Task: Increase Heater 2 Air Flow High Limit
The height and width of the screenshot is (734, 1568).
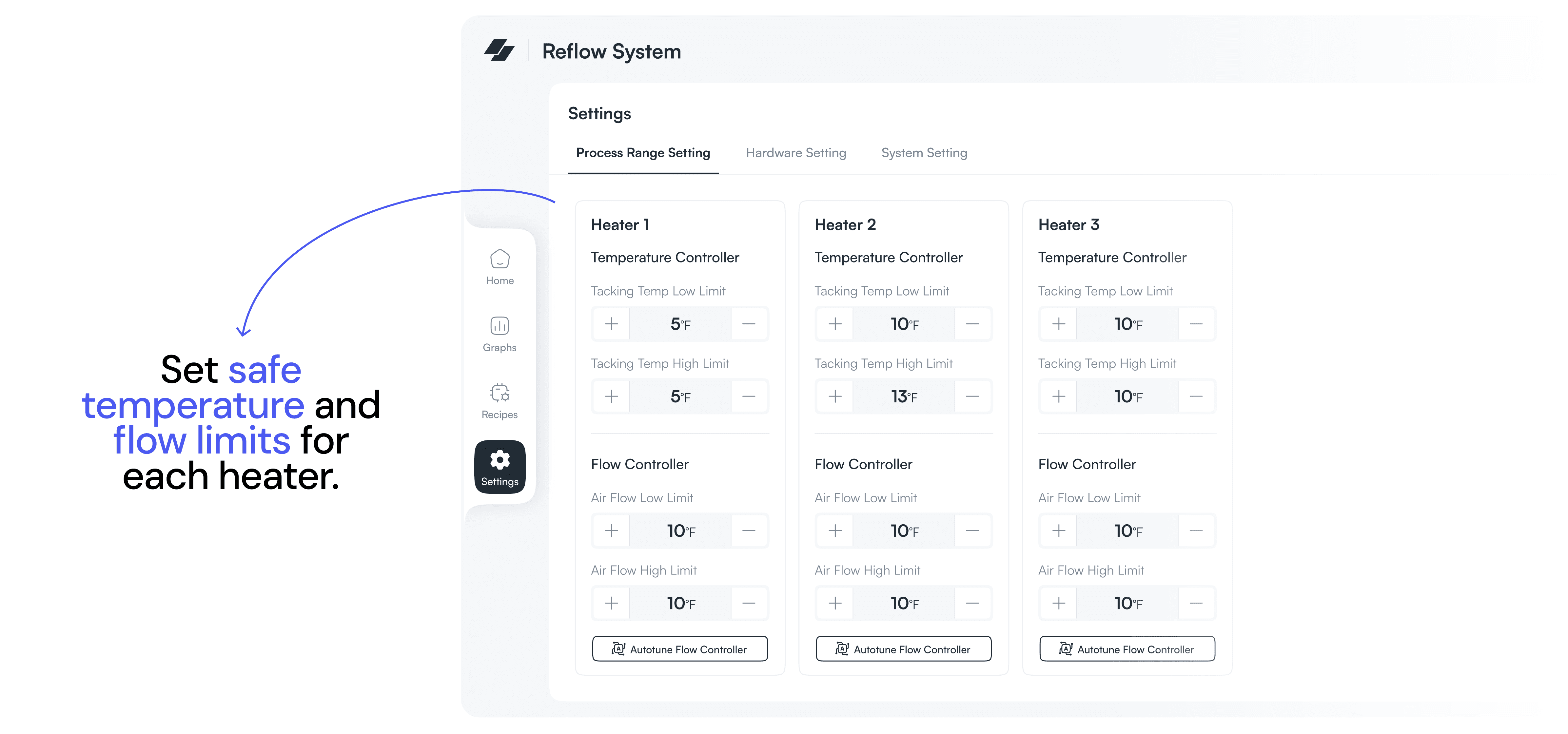Action: (x=835, y=603)
